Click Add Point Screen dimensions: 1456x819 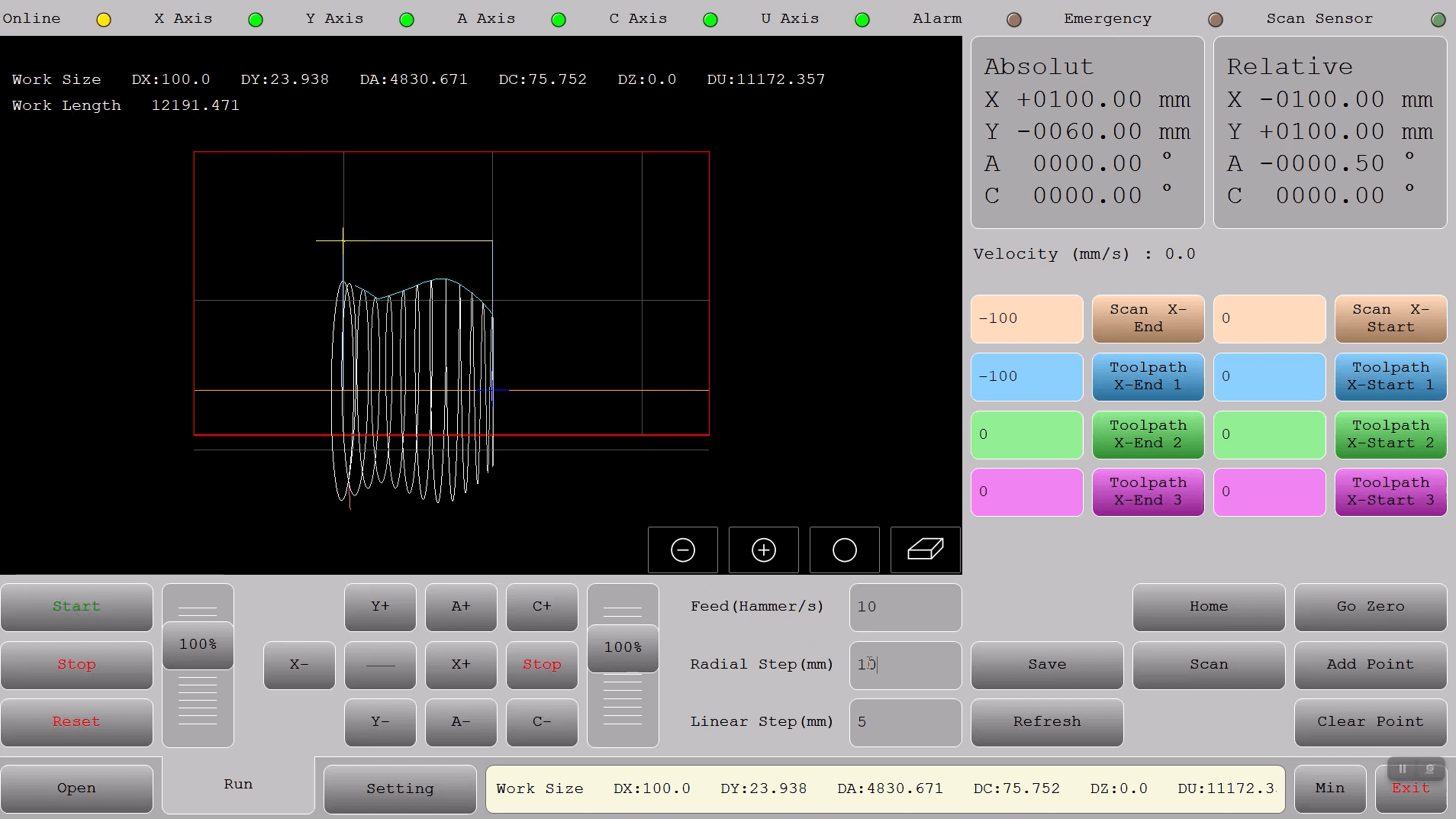1369,665
